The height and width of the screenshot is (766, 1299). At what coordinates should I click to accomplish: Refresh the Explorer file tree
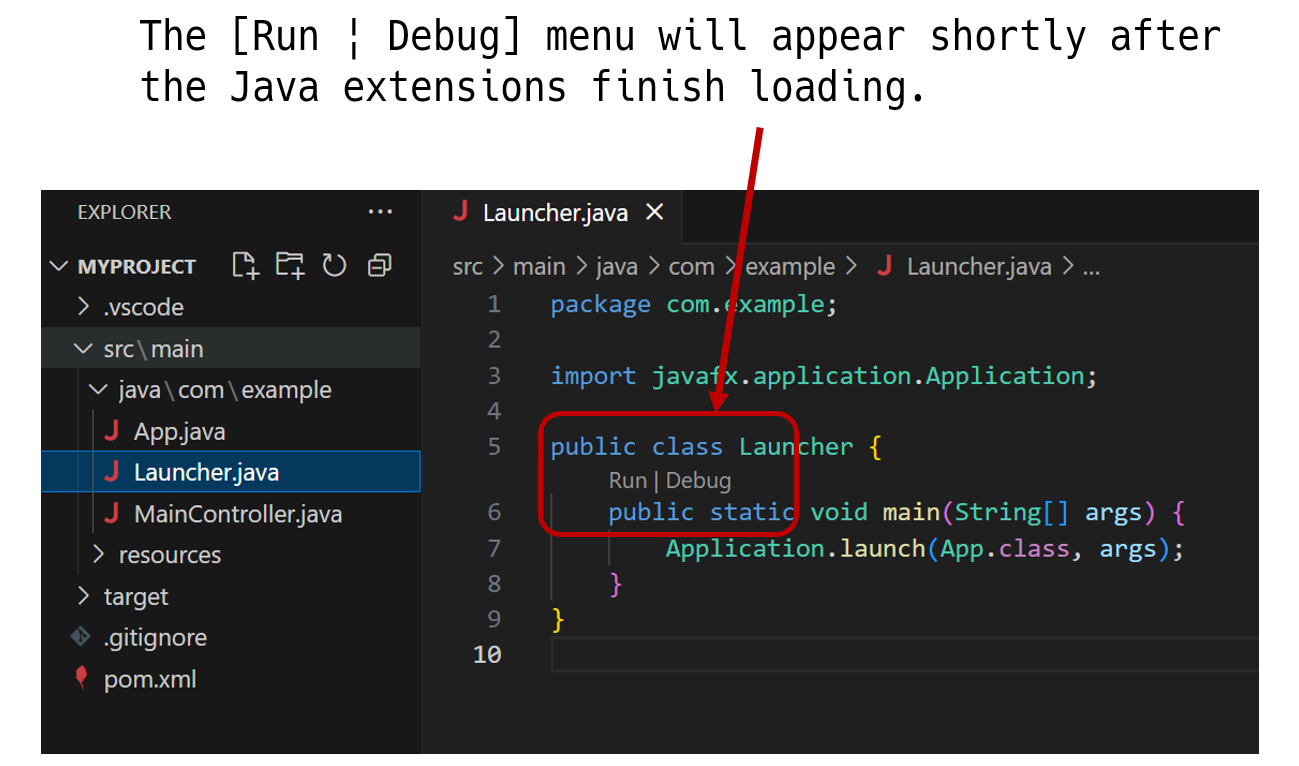pos(334,265)
